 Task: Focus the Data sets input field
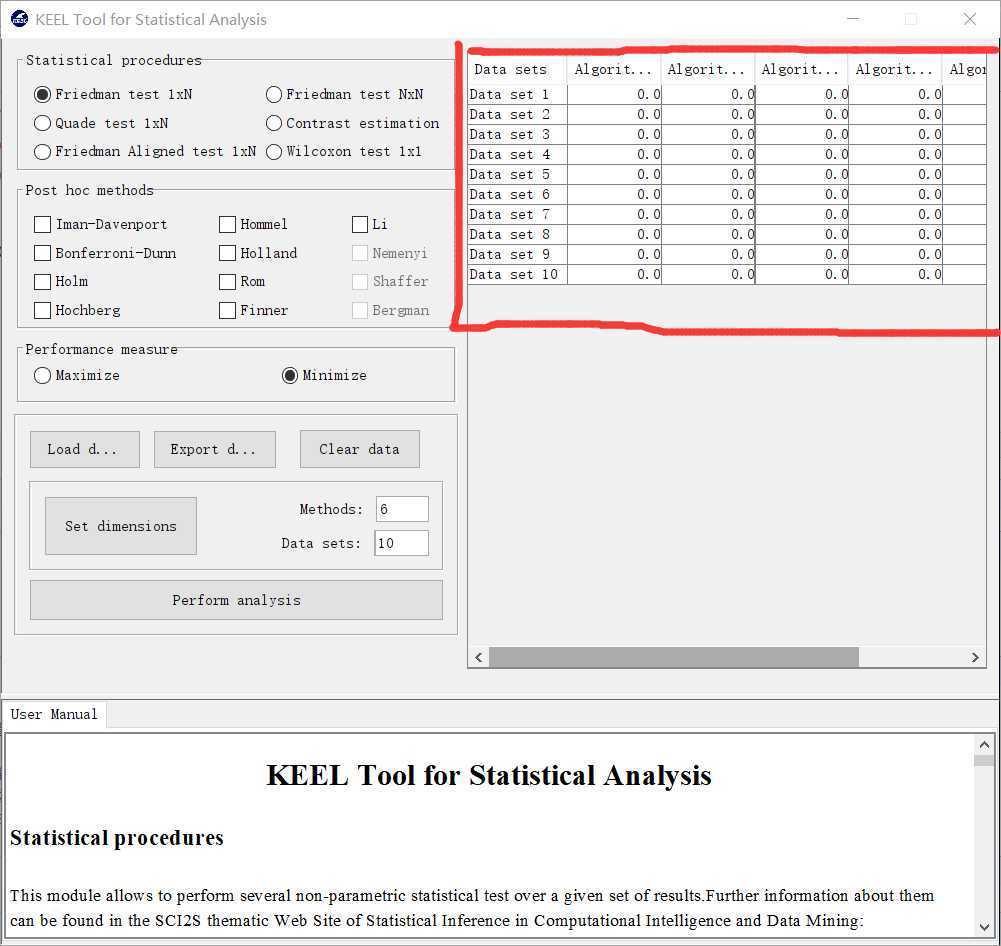click(401, 543)
